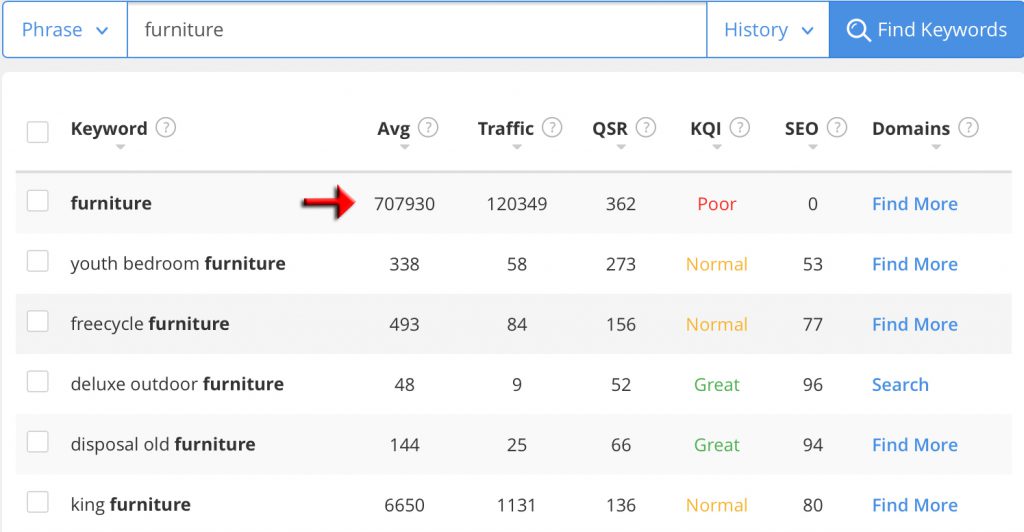Open help icon next to Keyword header

165,127
